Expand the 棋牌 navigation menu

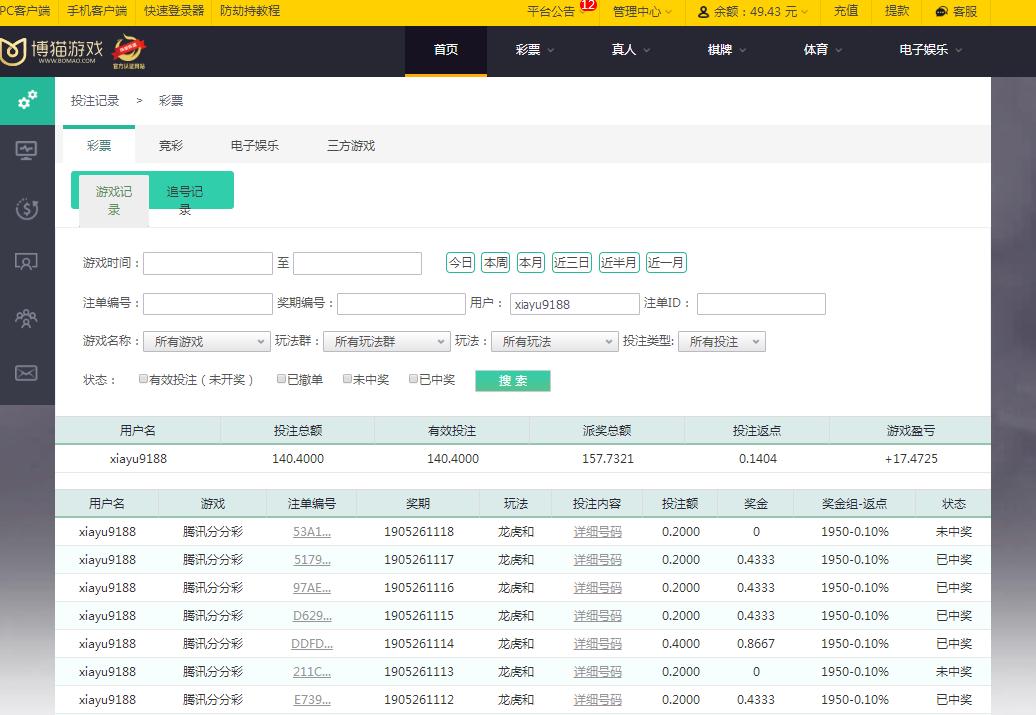[726, 50]
